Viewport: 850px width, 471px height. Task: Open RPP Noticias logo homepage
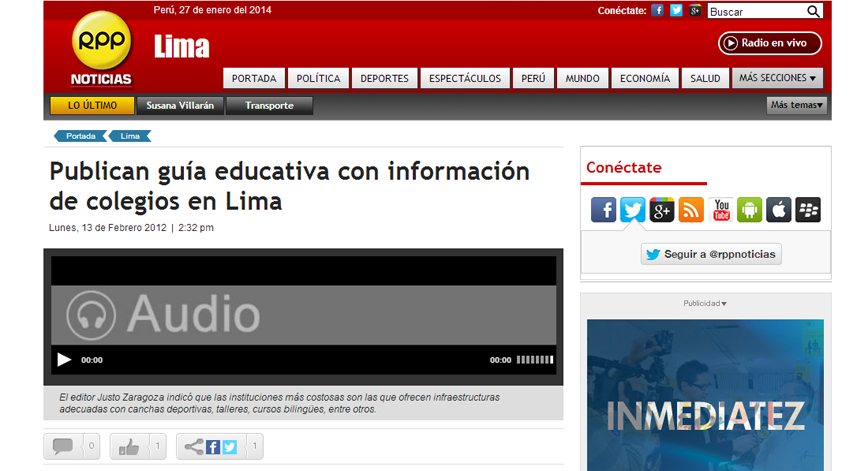[101, 49]
